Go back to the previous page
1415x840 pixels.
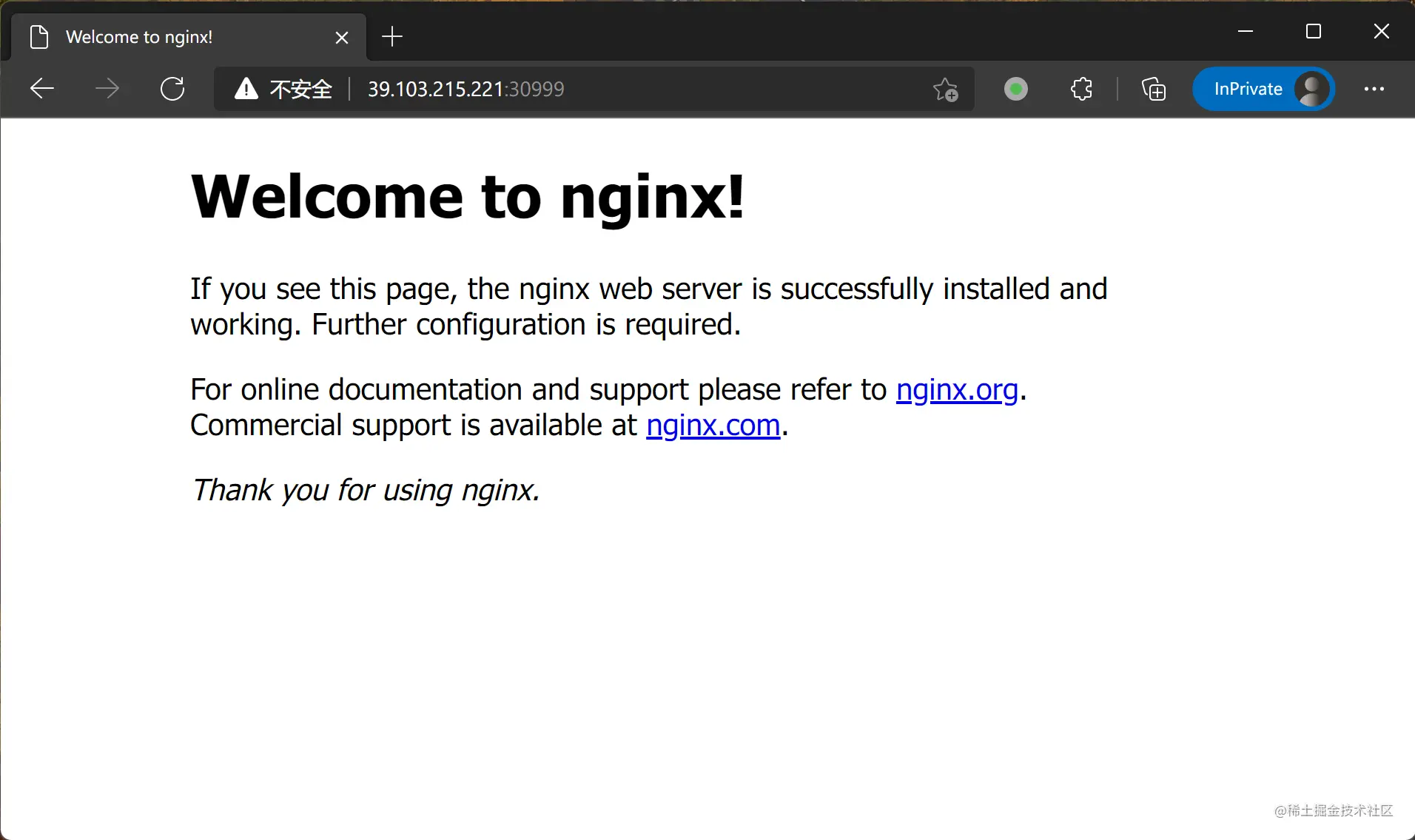[x=42, y=89]
